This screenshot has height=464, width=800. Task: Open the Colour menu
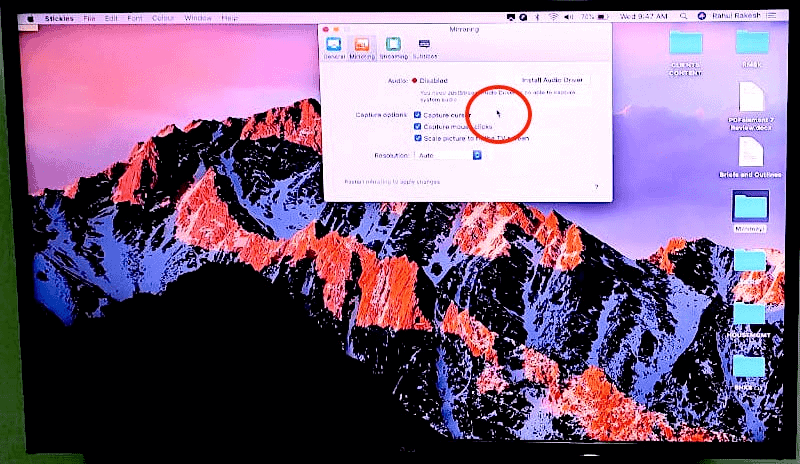163,18
